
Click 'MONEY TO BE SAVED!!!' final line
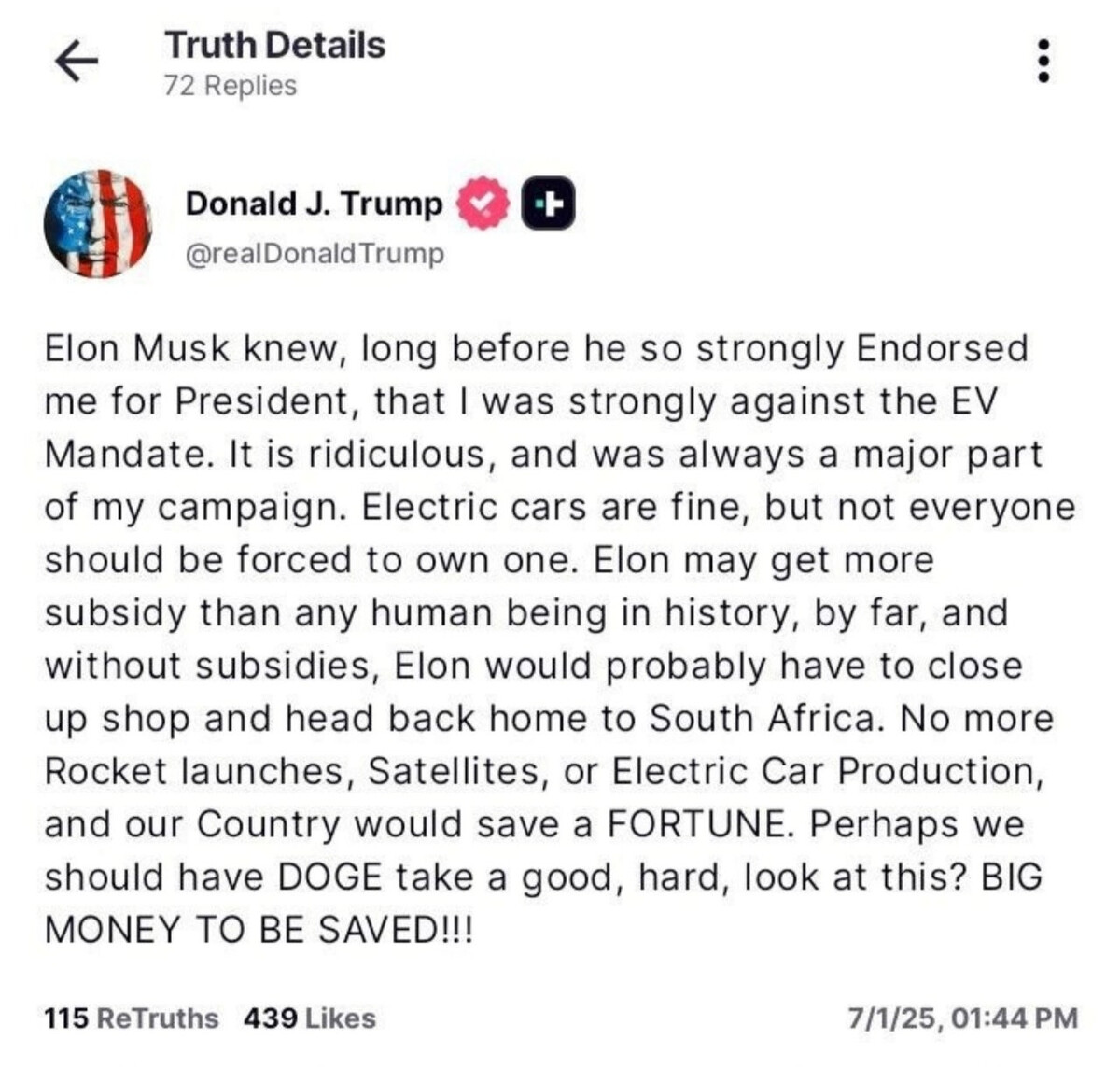pos(259,930)
